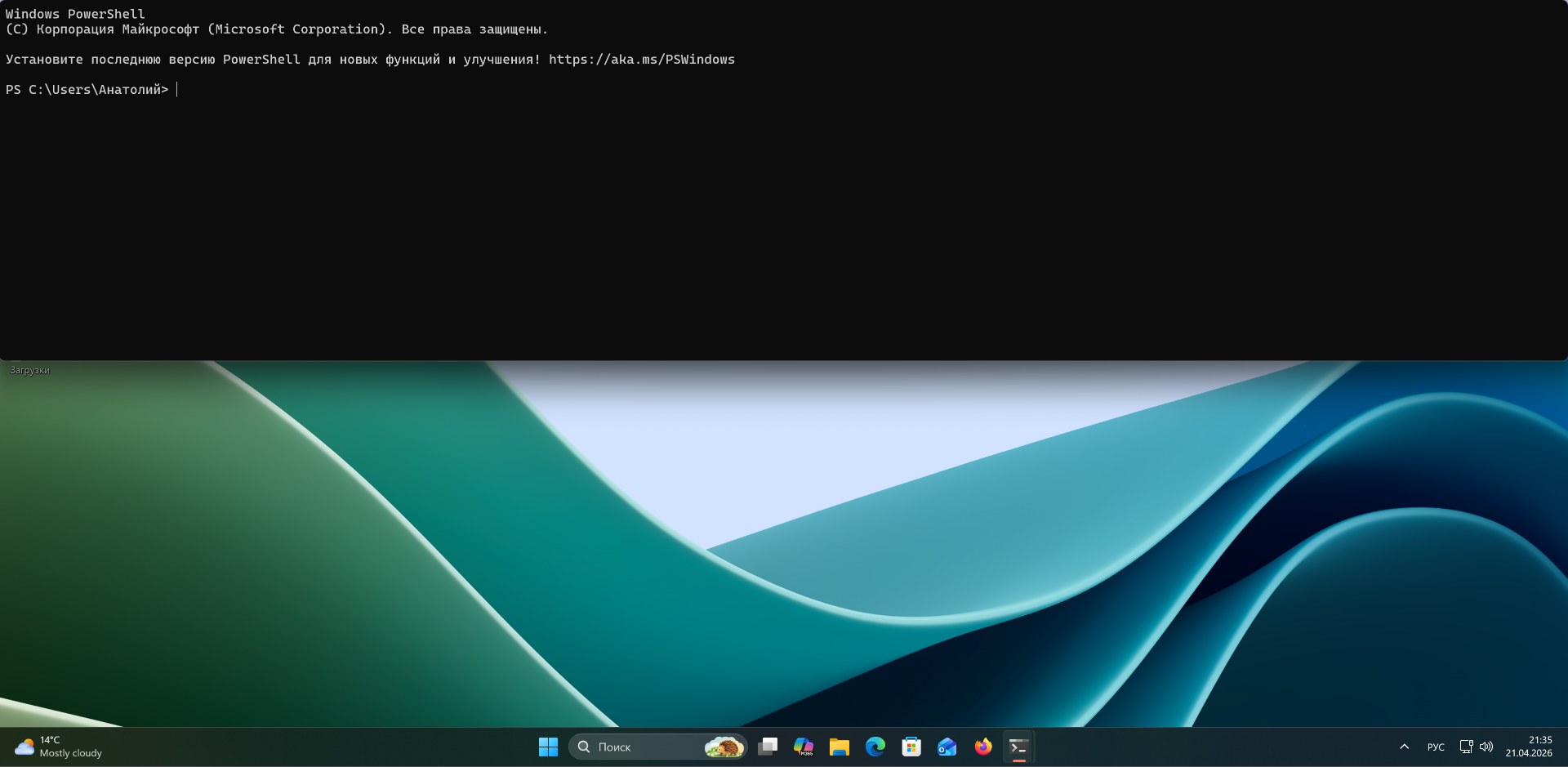Launch Firefox from the taskbar

pos(982,747)
